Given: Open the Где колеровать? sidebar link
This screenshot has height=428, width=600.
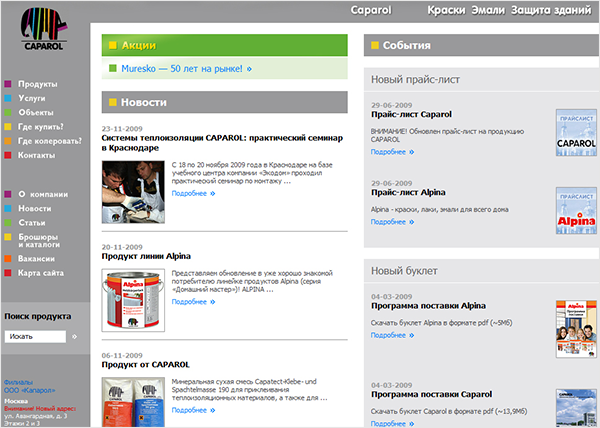Looking at the screenshot, I should point(50,141).
